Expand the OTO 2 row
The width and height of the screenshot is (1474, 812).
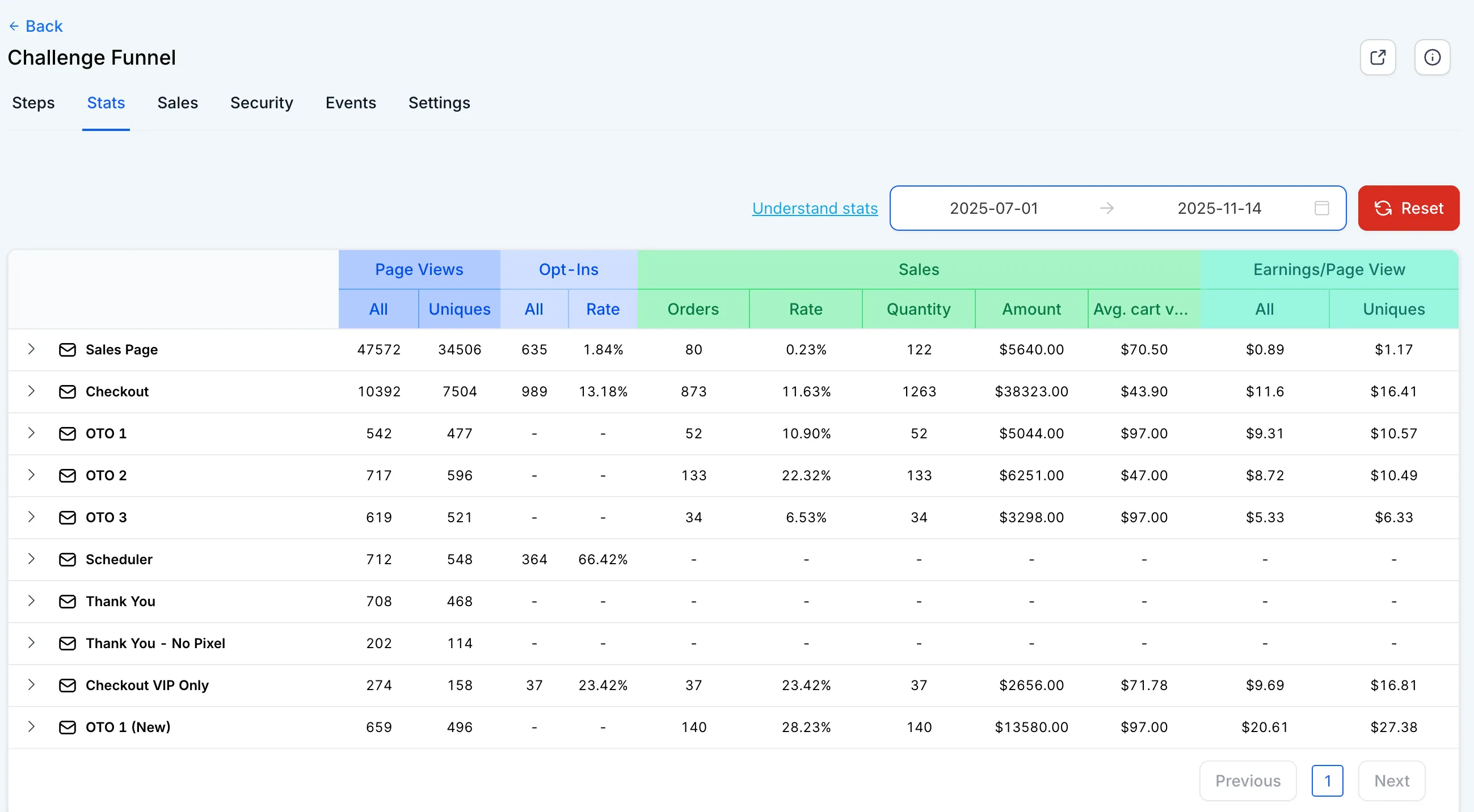pos(31,475)
